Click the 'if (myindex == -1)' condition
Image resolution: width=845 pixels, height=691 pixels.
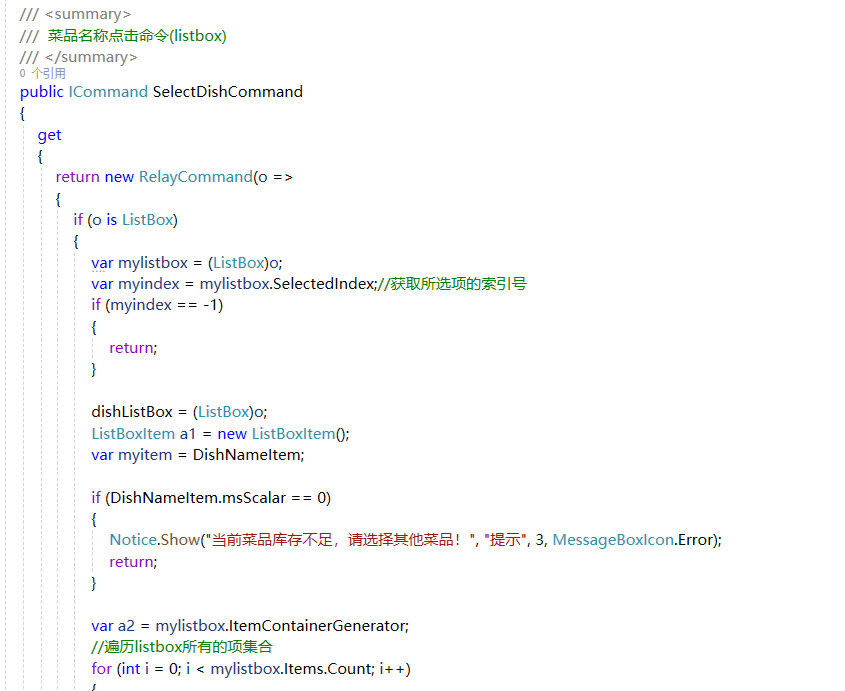tap(157, 305)
